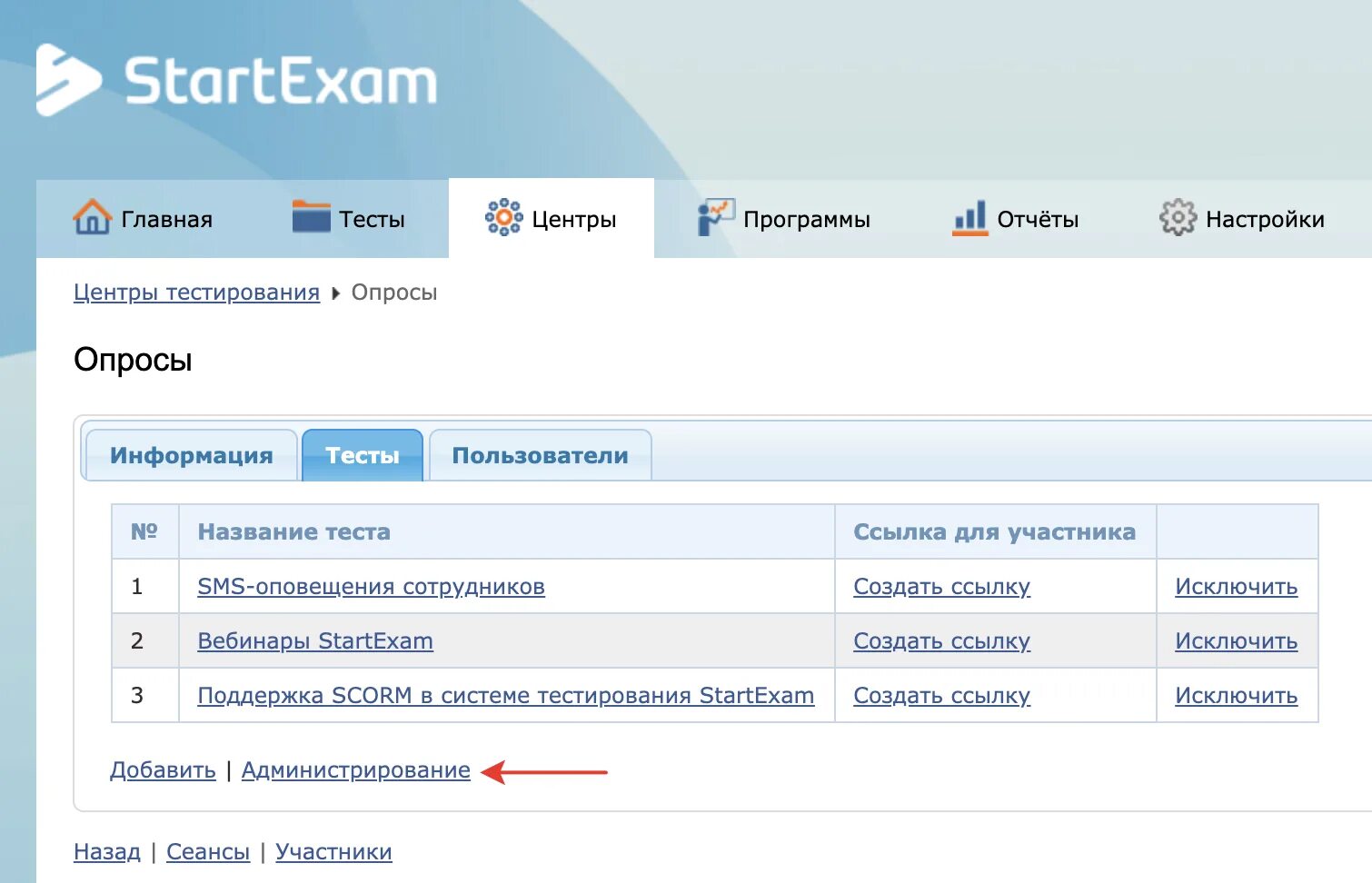Image resolution: width=1372 pixels, height=883 pixels.
Task: Select the Центры navigation tab
Action: (x=551, y=218)
